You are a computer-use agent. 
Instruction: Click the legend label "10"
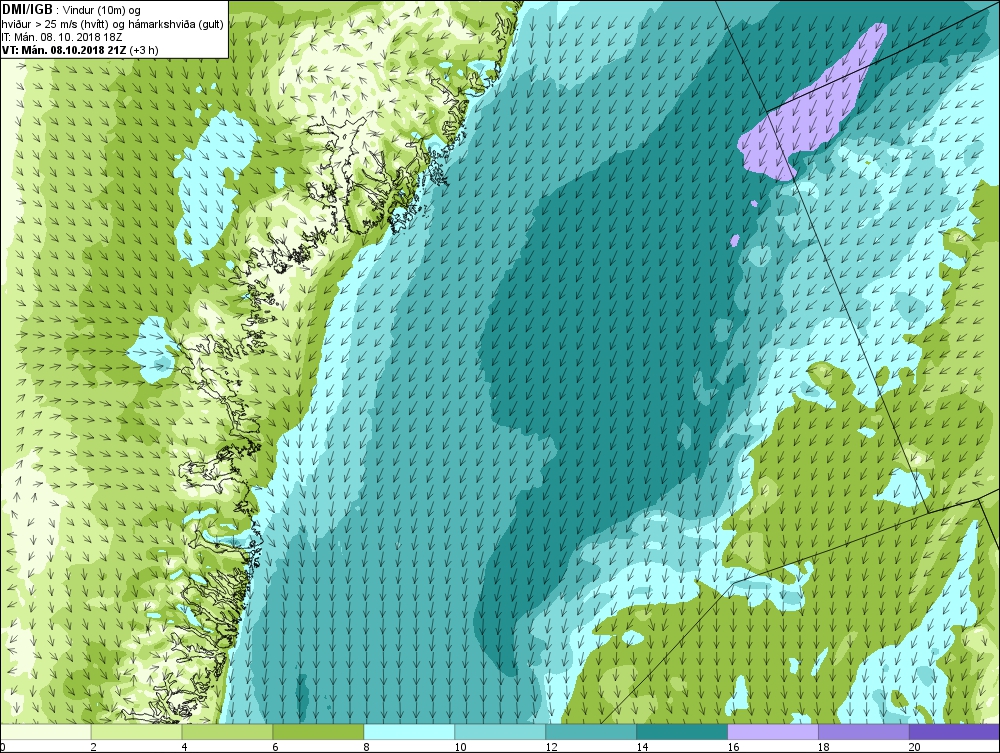click(x=460, y=747)
